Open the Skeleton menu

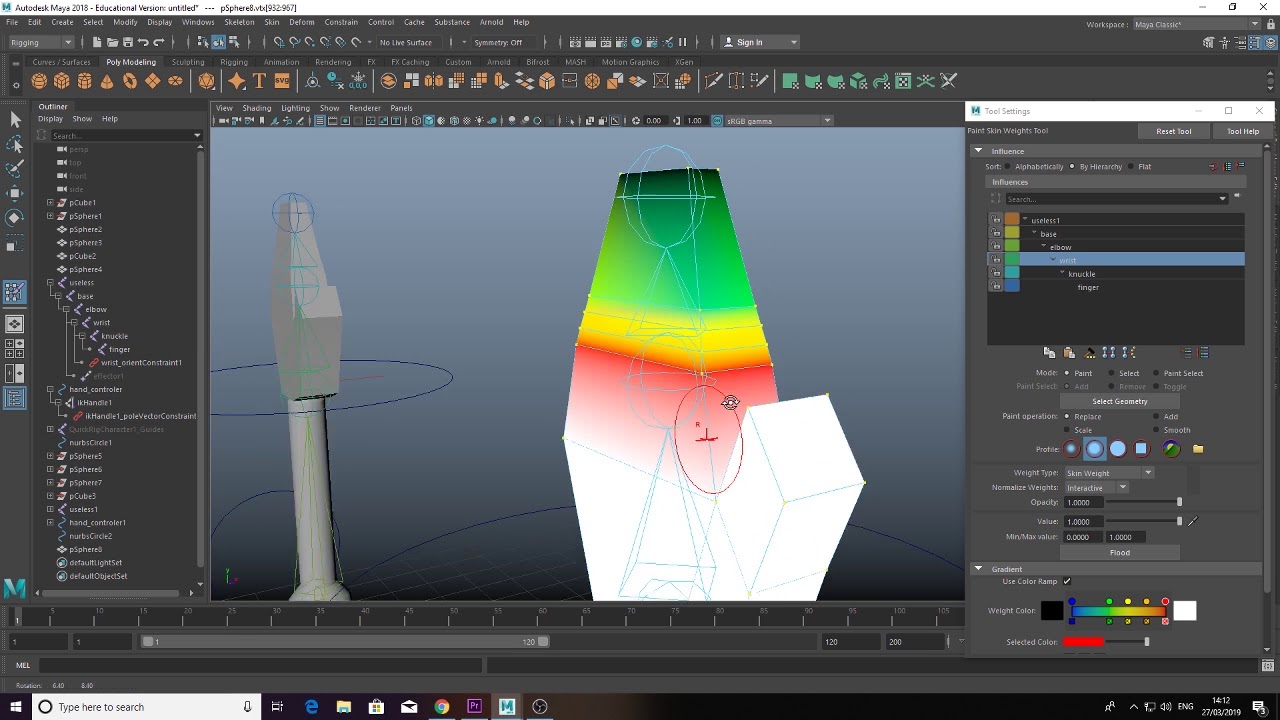[239, 22]
